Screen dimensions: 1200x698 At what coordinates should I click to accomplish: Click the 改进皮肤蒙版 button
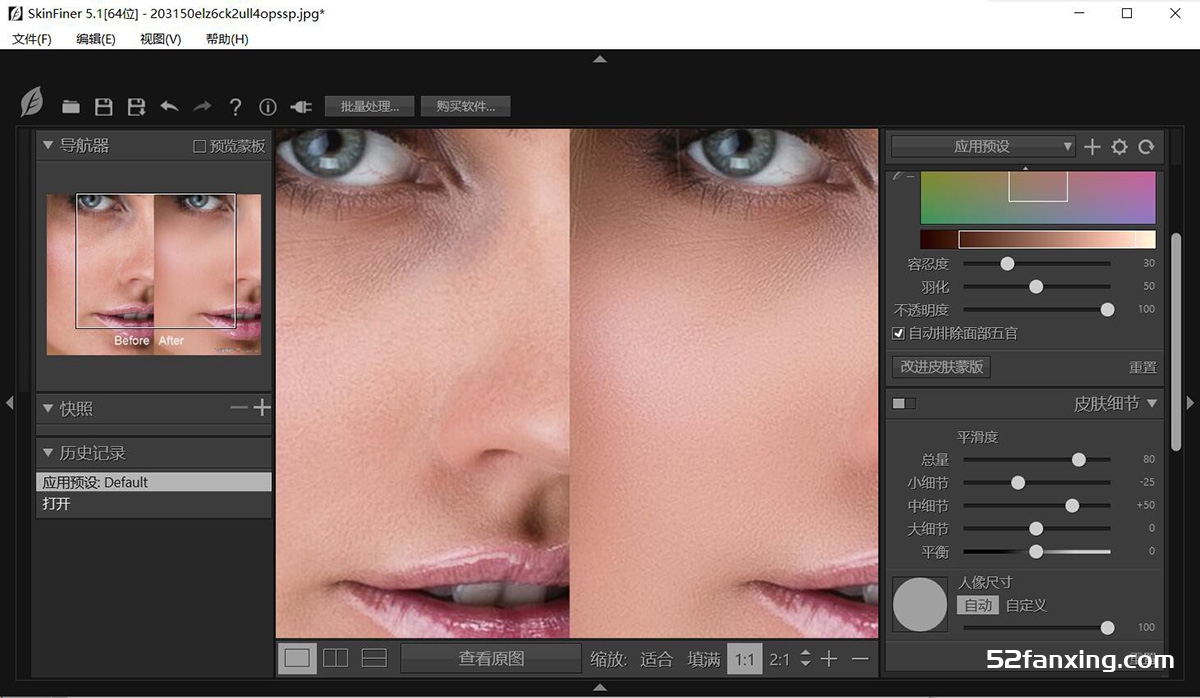(941, 367)
